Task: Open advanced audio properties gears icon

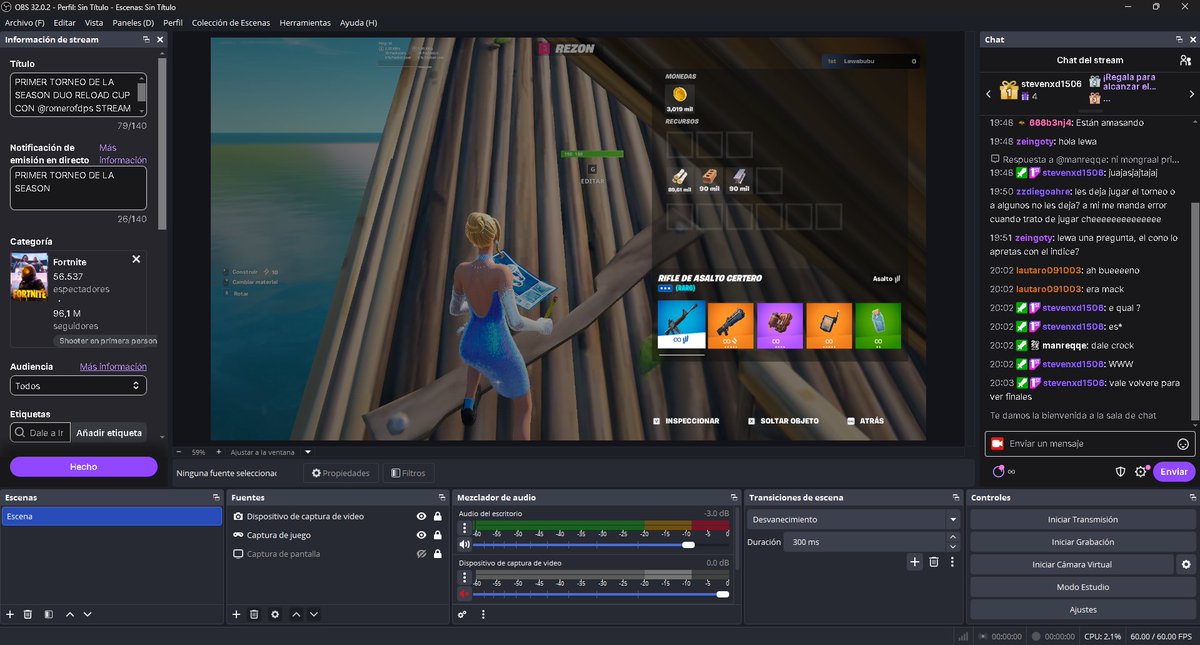Action: pyautogui.click(x=463, y=614)
